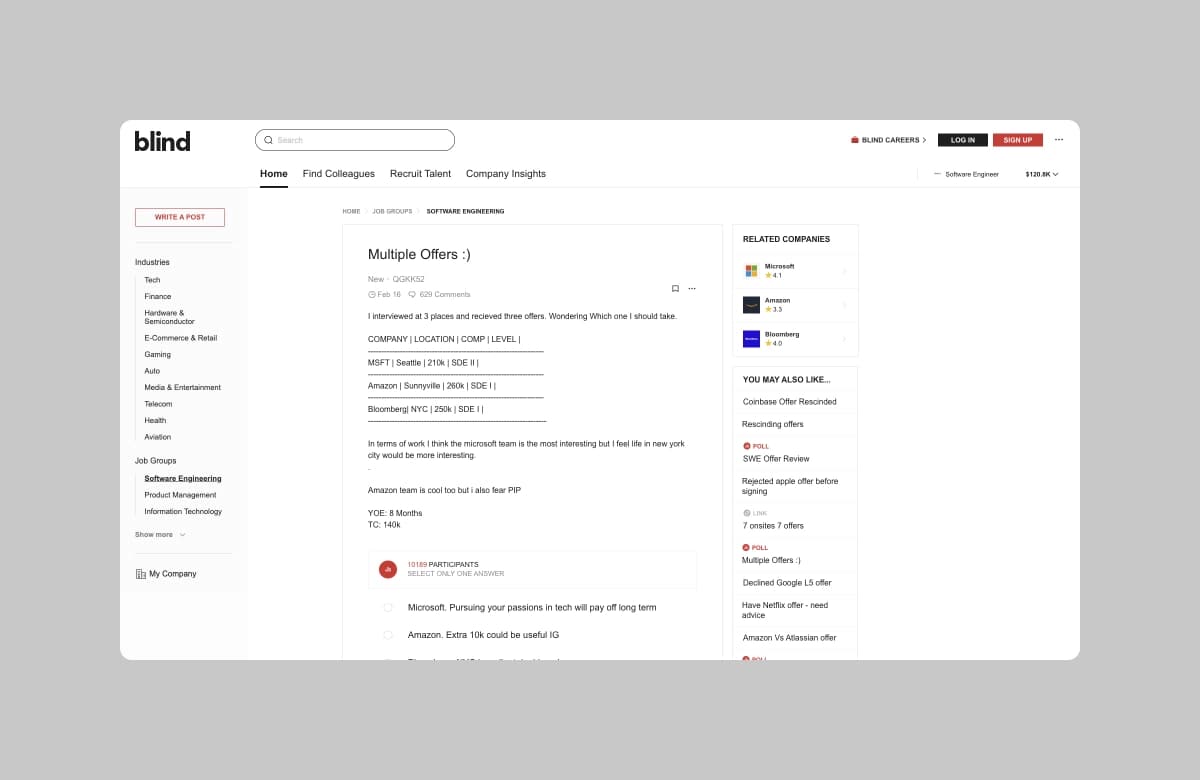Select Health in the Industries list
Screen dimensions: 1200x780
(x=156, y=421)
